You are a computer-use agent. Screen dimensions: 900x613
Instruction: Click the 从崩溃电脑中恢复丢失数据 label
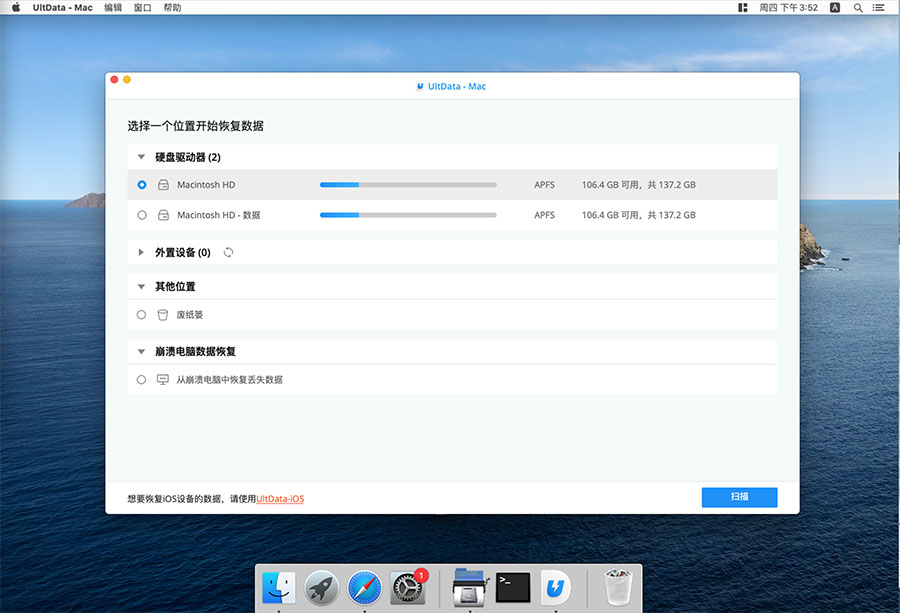(x=230, y=379)
